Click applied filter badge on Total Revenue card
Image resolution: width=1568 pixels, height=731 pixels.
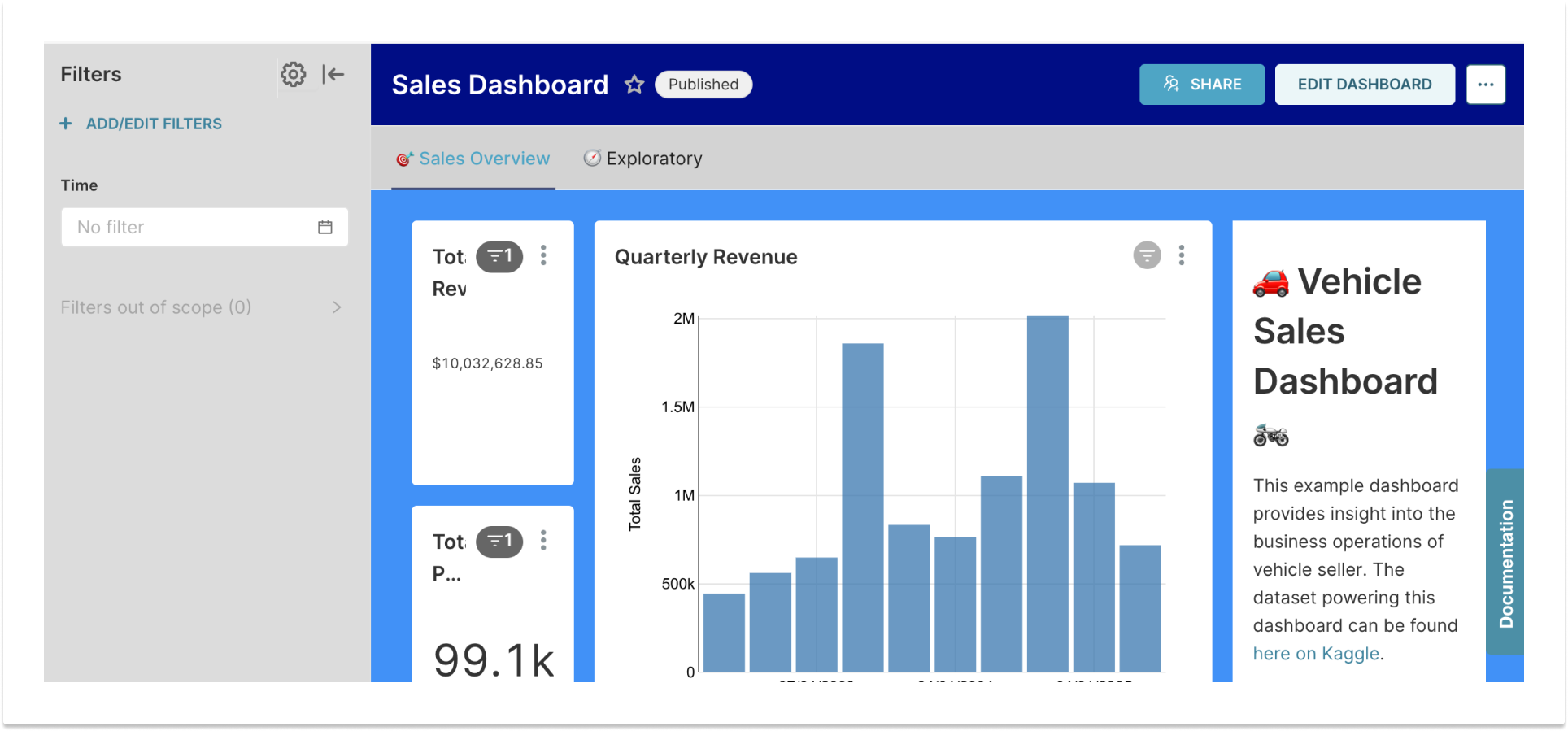pos(499,257)
